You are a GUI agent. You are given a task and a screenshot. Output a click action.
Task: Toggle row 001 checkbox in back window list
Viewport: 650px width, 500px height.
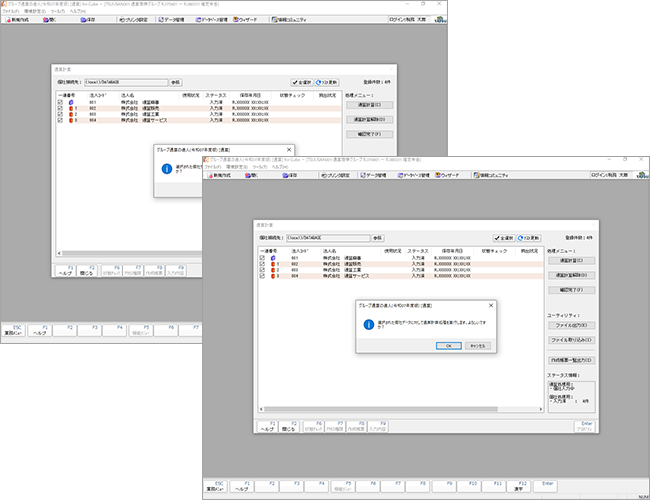click(x=60, y=102)
